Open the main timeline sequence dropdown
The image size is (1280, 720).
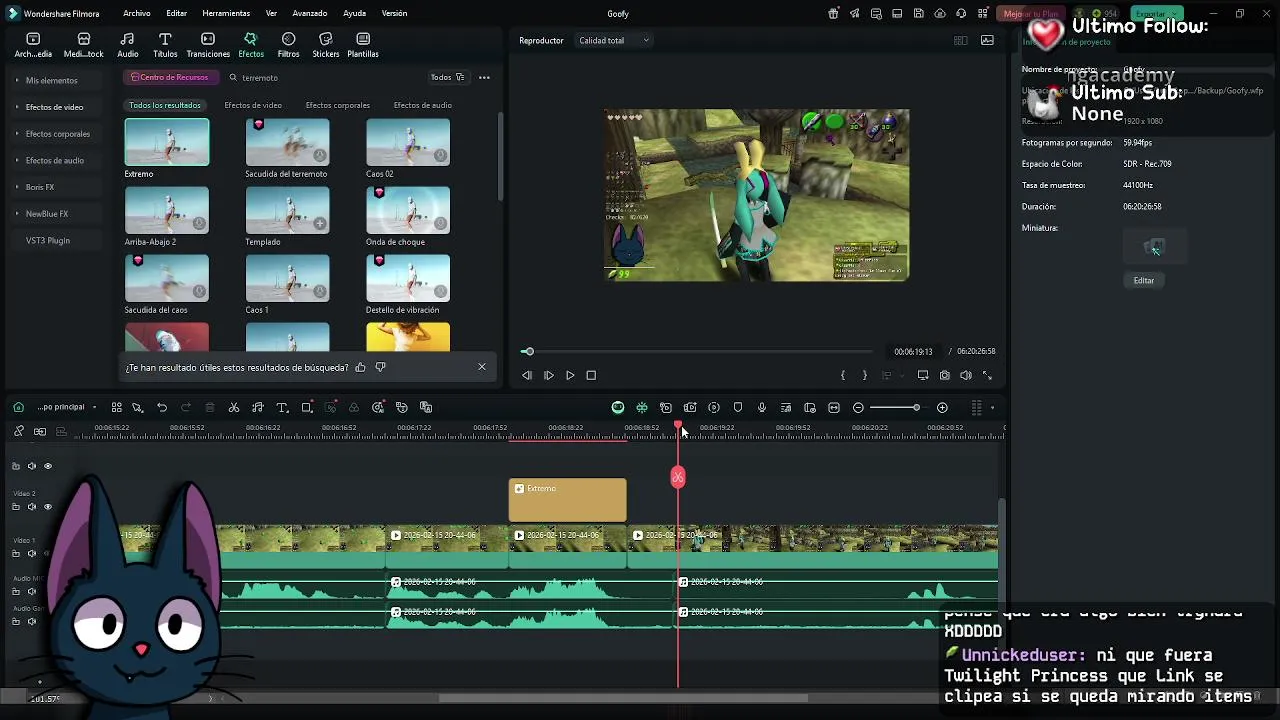[66, 408]
